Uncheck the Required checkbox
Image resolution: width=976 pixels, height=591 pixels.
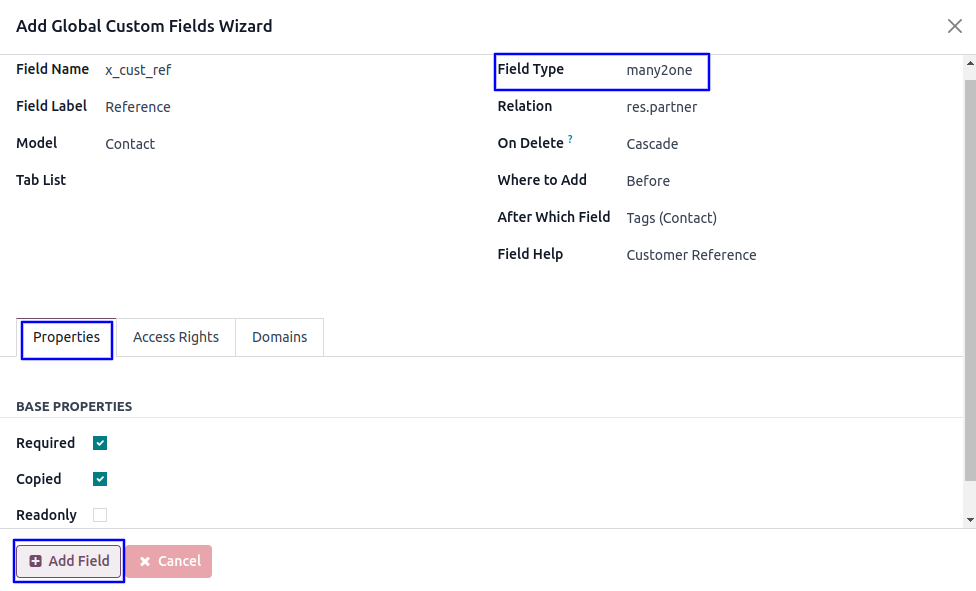click(x=100, y=443)
